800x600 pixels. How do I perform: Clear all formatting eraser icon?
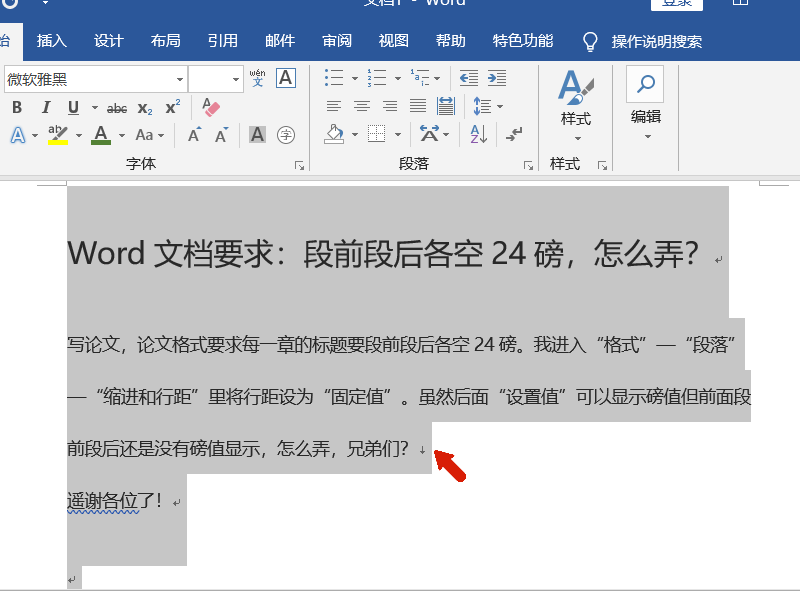211,107
